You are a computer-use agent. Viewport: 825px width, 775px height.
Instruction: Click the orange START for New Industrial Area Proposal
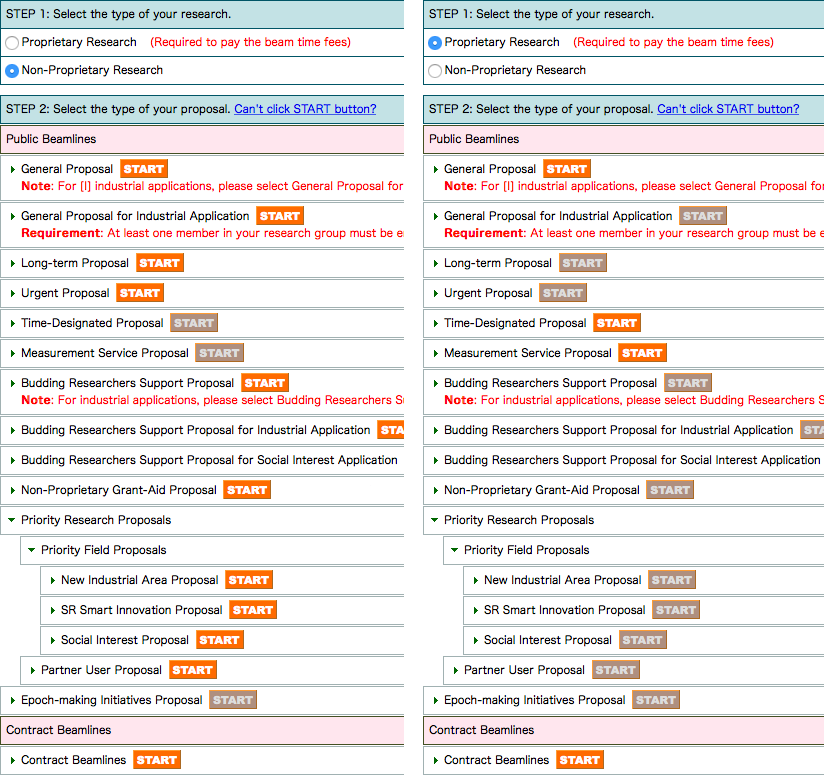249,580
